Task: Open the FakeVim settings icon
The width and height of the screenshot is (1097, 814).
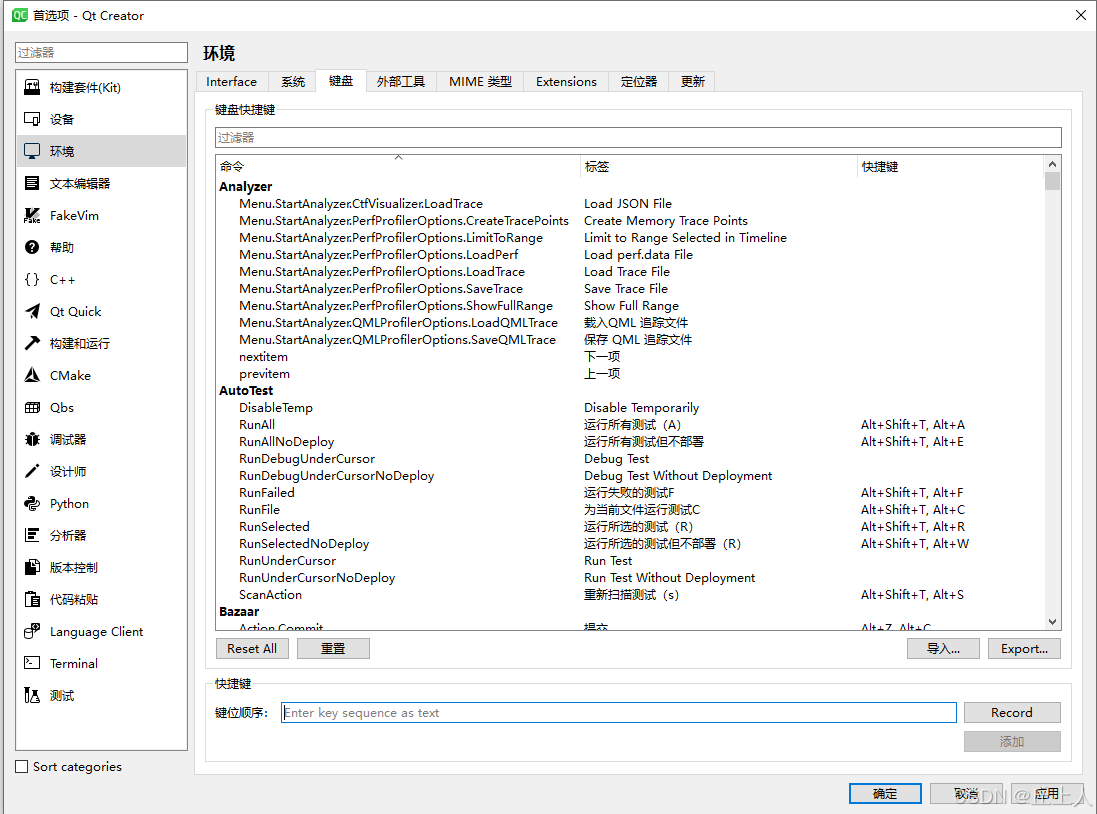Action: pyautogui.click(x=32, y=216)
